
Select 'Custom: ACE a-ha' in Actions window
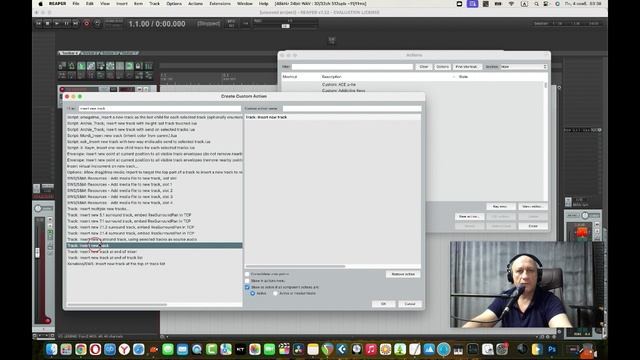point(339,84)
